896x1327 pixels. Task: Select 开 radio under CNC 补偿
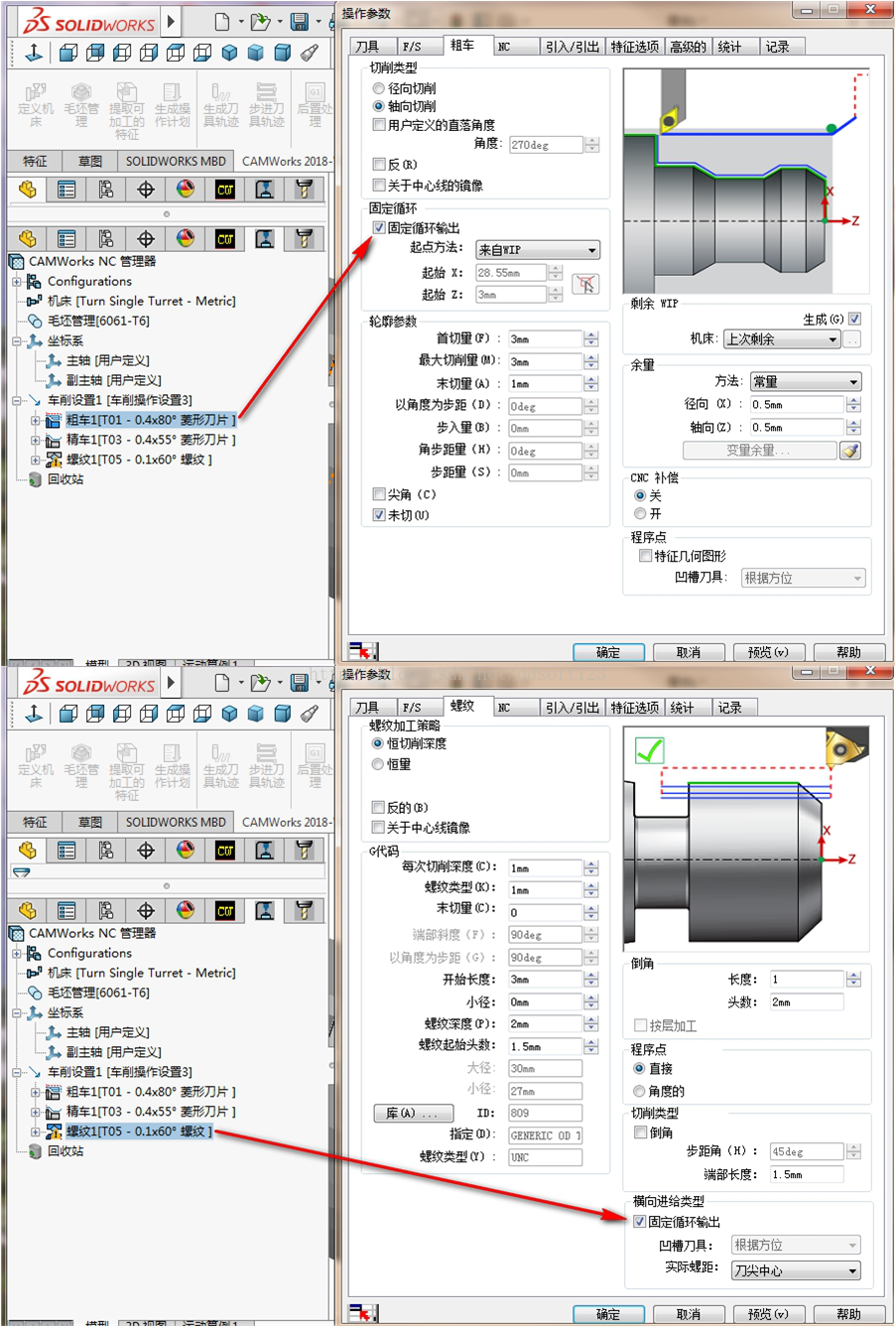pos(640,514)
